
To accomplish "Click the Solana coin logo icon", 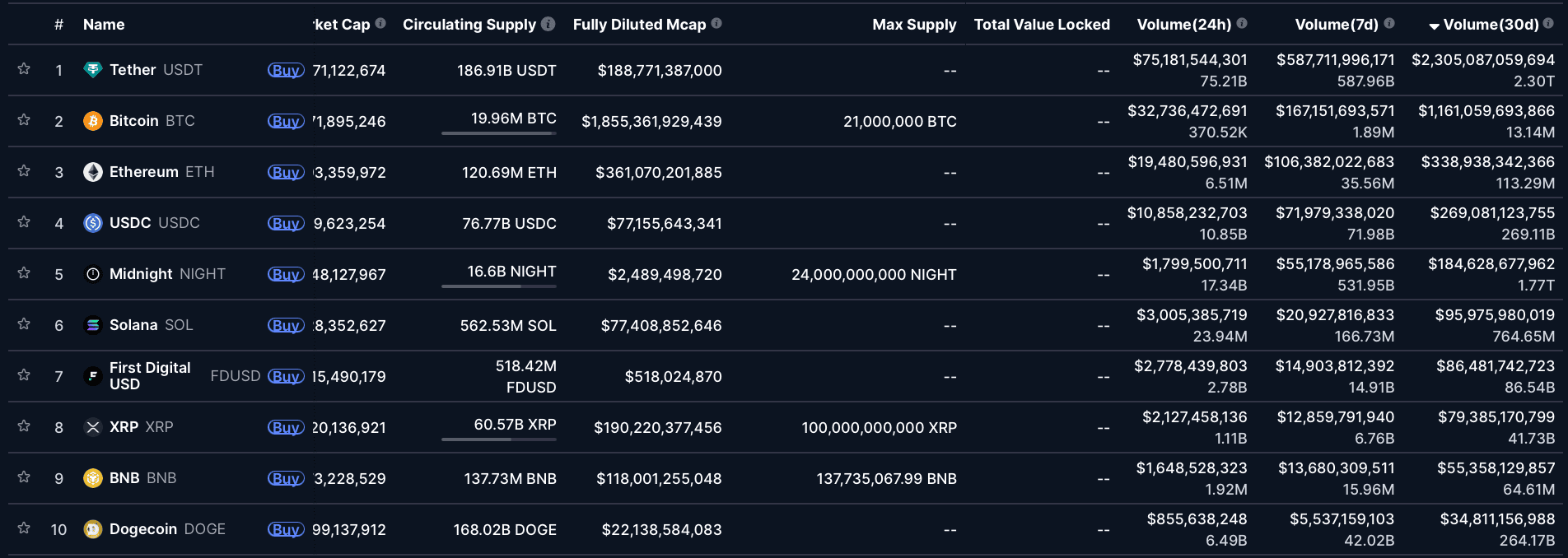I will pos(93,325).
